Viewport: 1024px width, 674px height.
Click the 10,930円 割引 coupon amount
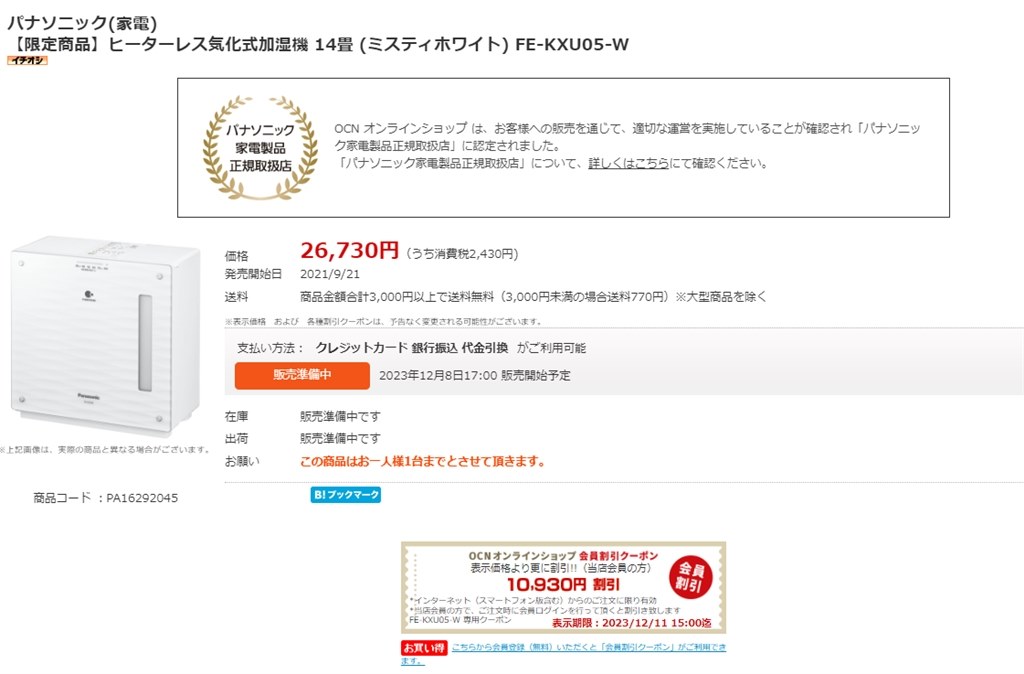563,585
